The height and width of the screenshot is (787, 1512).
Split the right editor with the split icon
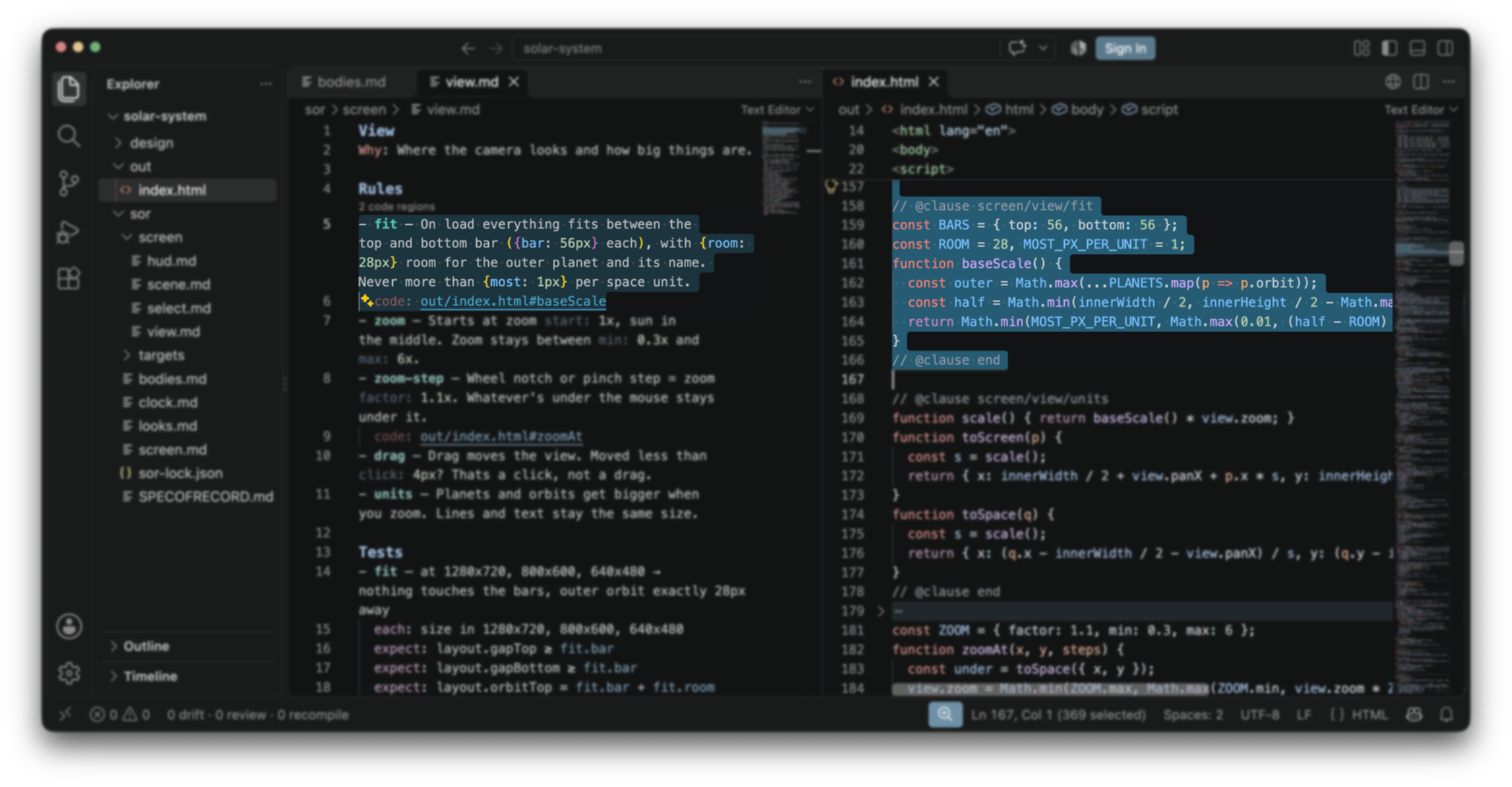pos(1420,82)
